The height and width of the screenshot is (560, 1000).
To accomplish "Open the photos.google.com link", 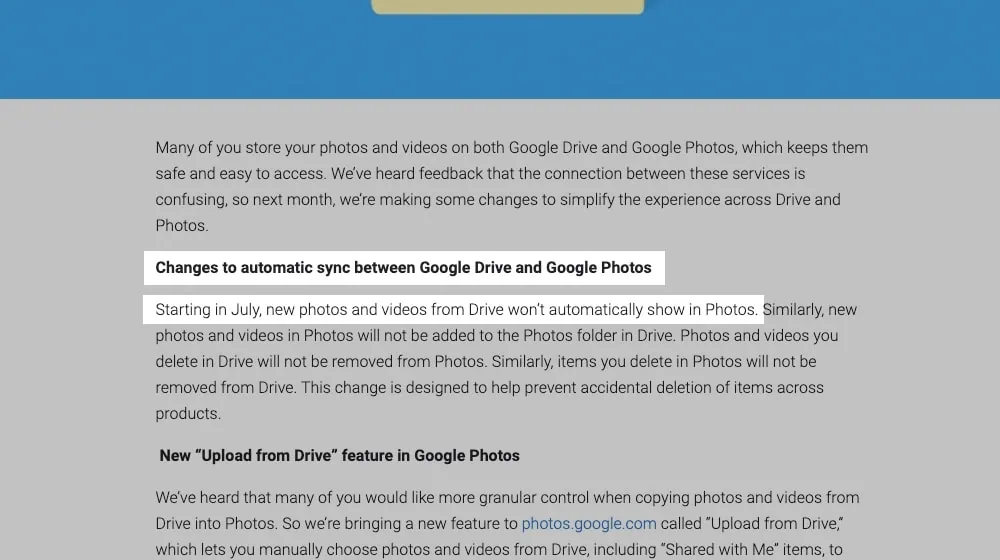I will point(589,524).
